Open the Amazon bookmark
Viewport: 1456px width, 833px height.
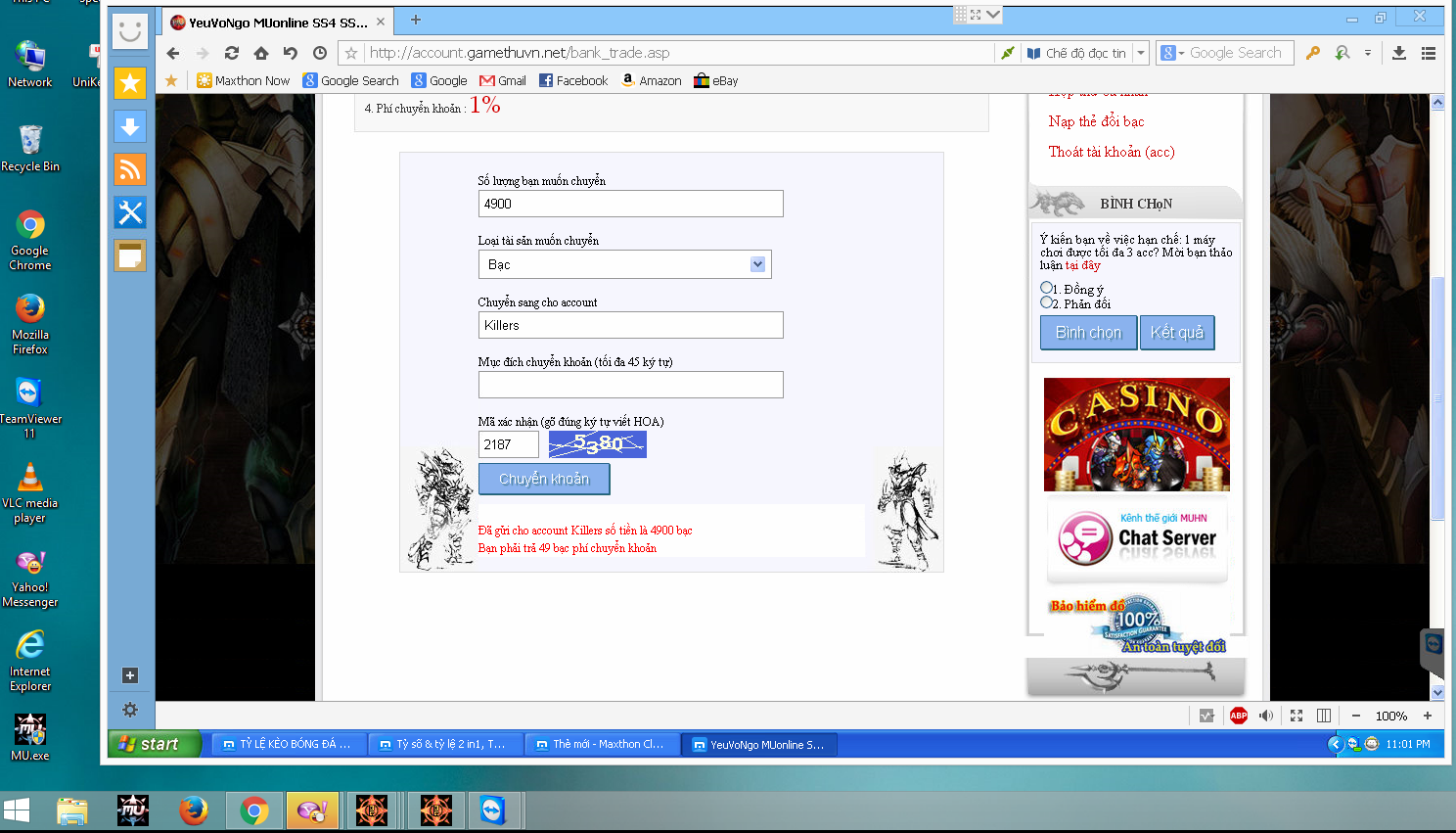coord(652,80)
